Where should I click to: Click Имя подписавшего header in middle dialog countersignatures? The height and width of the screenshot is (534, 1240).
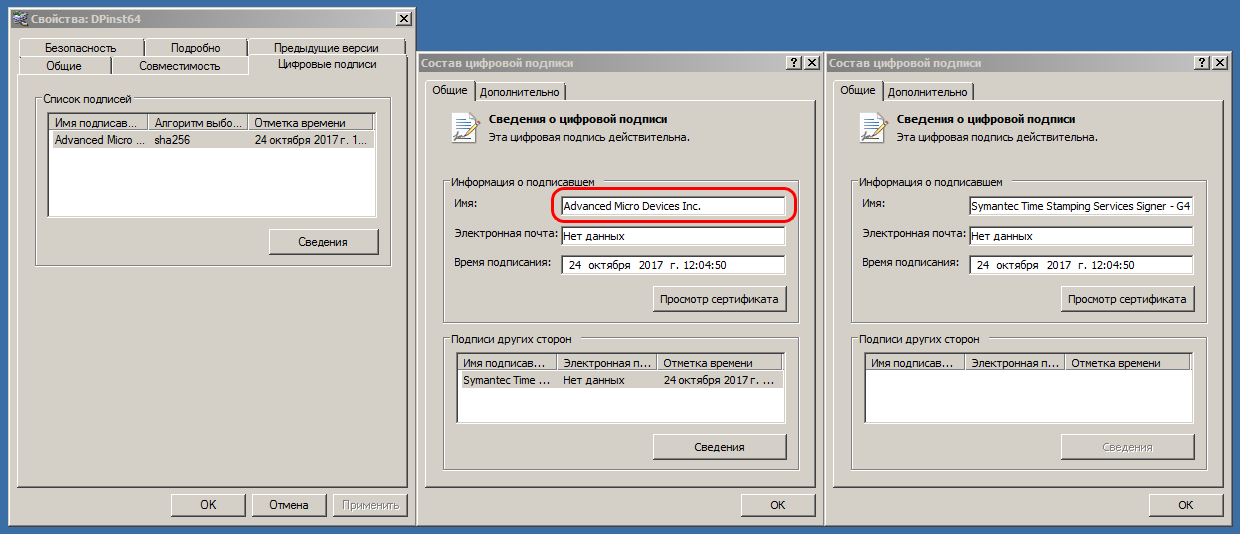coord(507,363)
